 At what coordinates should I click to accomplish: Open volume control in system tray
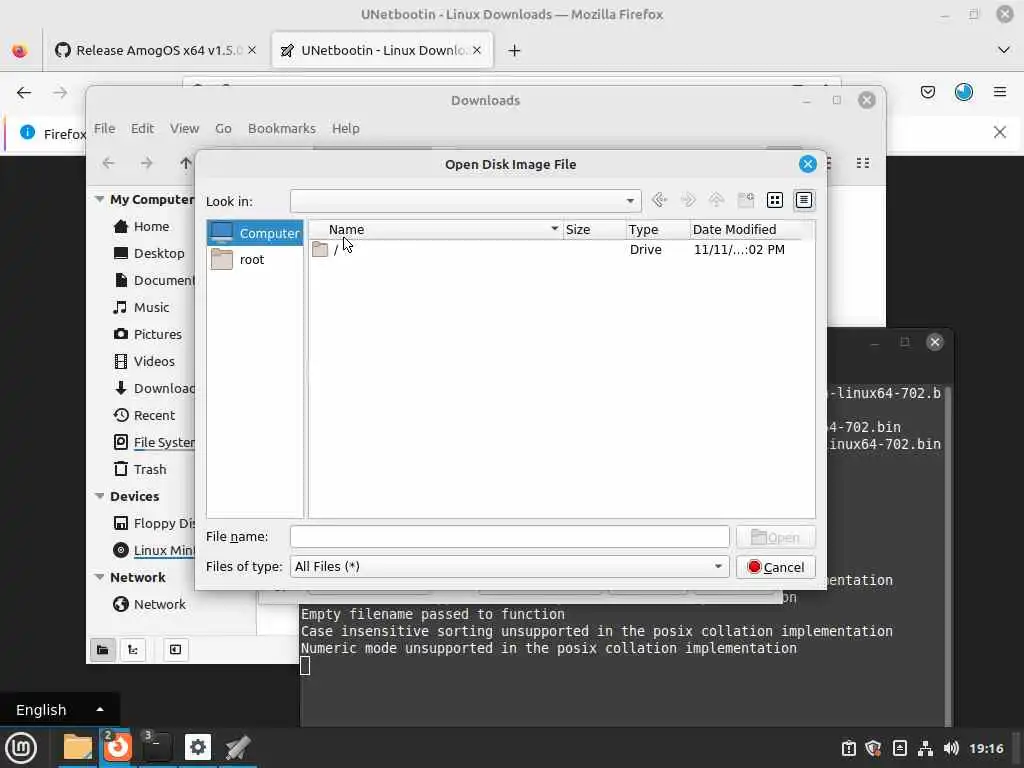(x=952, y=748)
